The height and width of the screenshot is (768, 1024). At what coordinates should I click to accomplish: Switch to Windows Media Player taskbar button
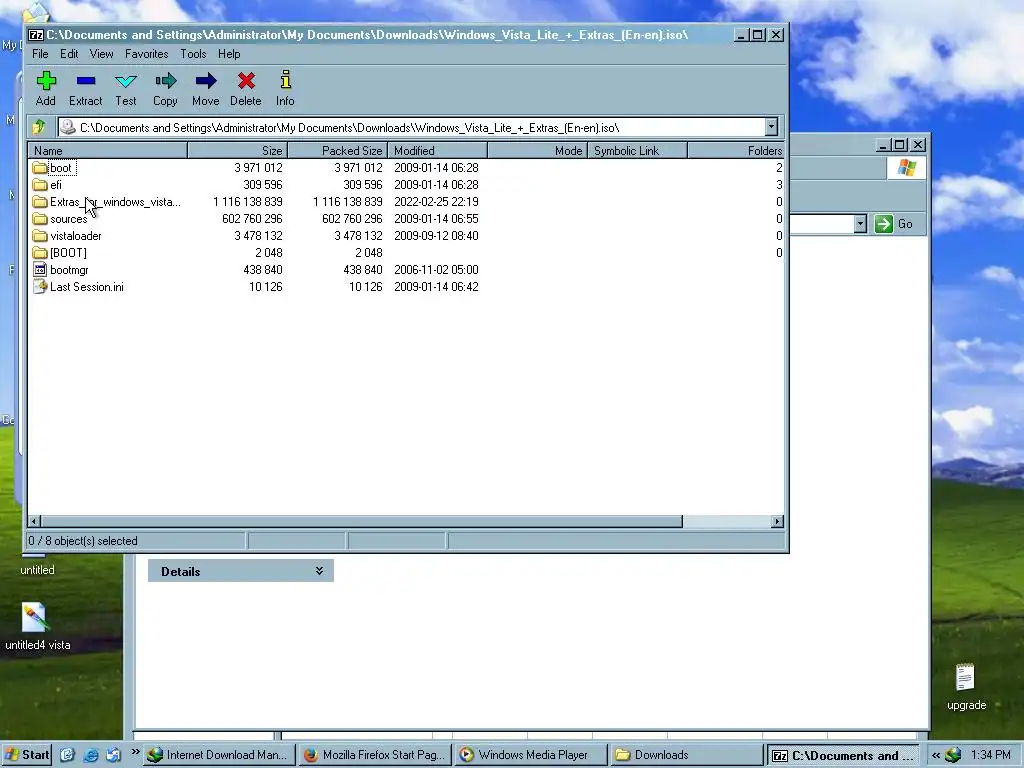tap(531, 755)
